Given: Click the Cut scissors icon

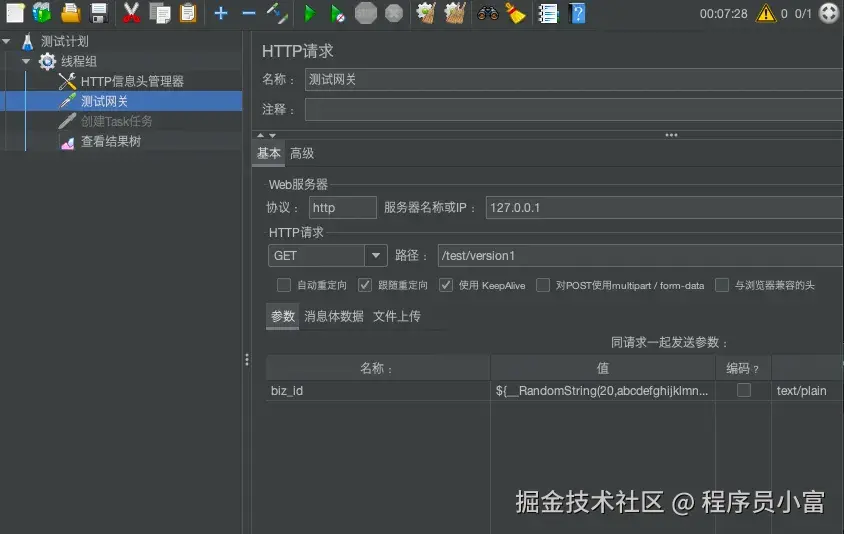Looking at the screenshot, I should (x=131, y=13).
